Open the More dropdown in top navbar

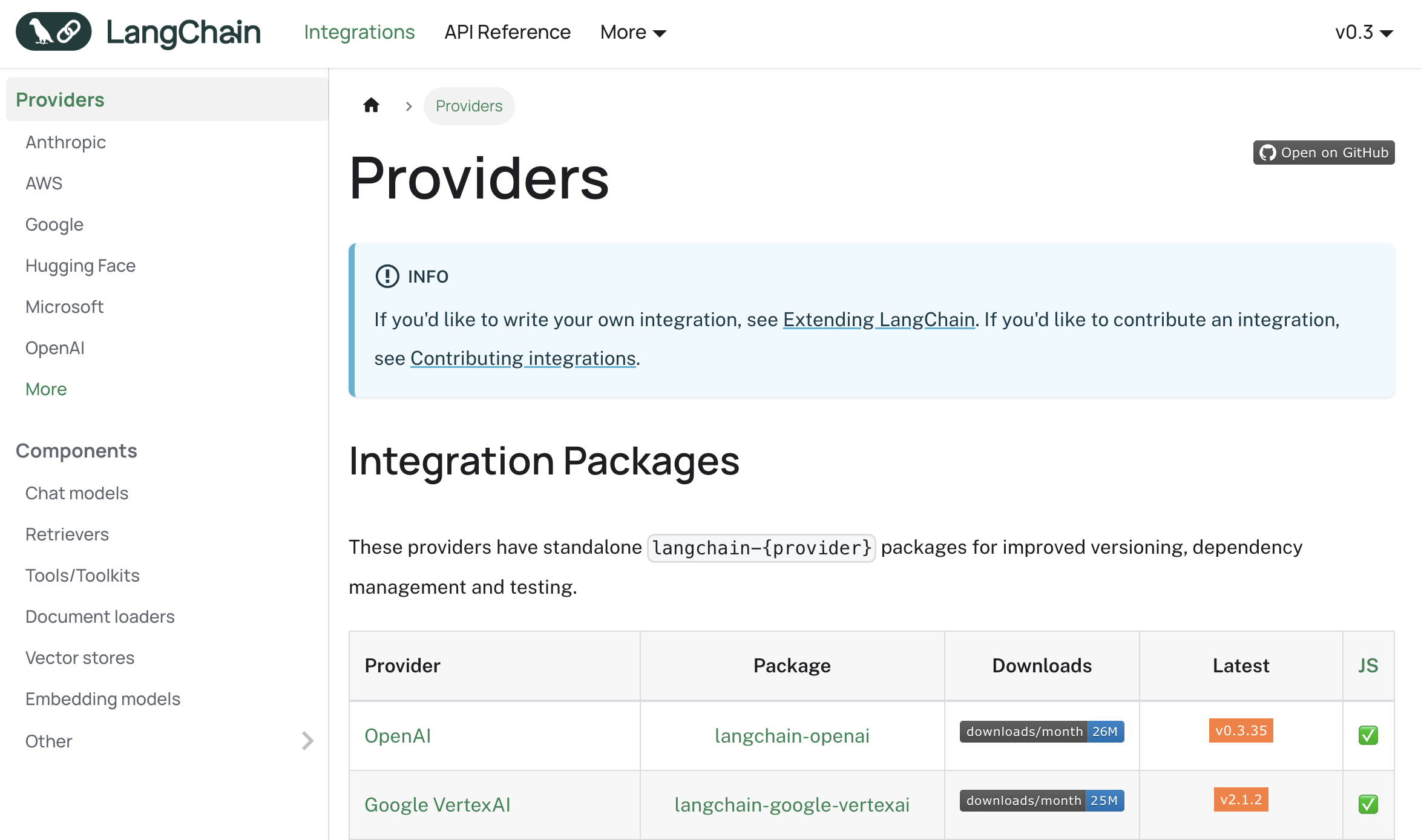[633, 32]
